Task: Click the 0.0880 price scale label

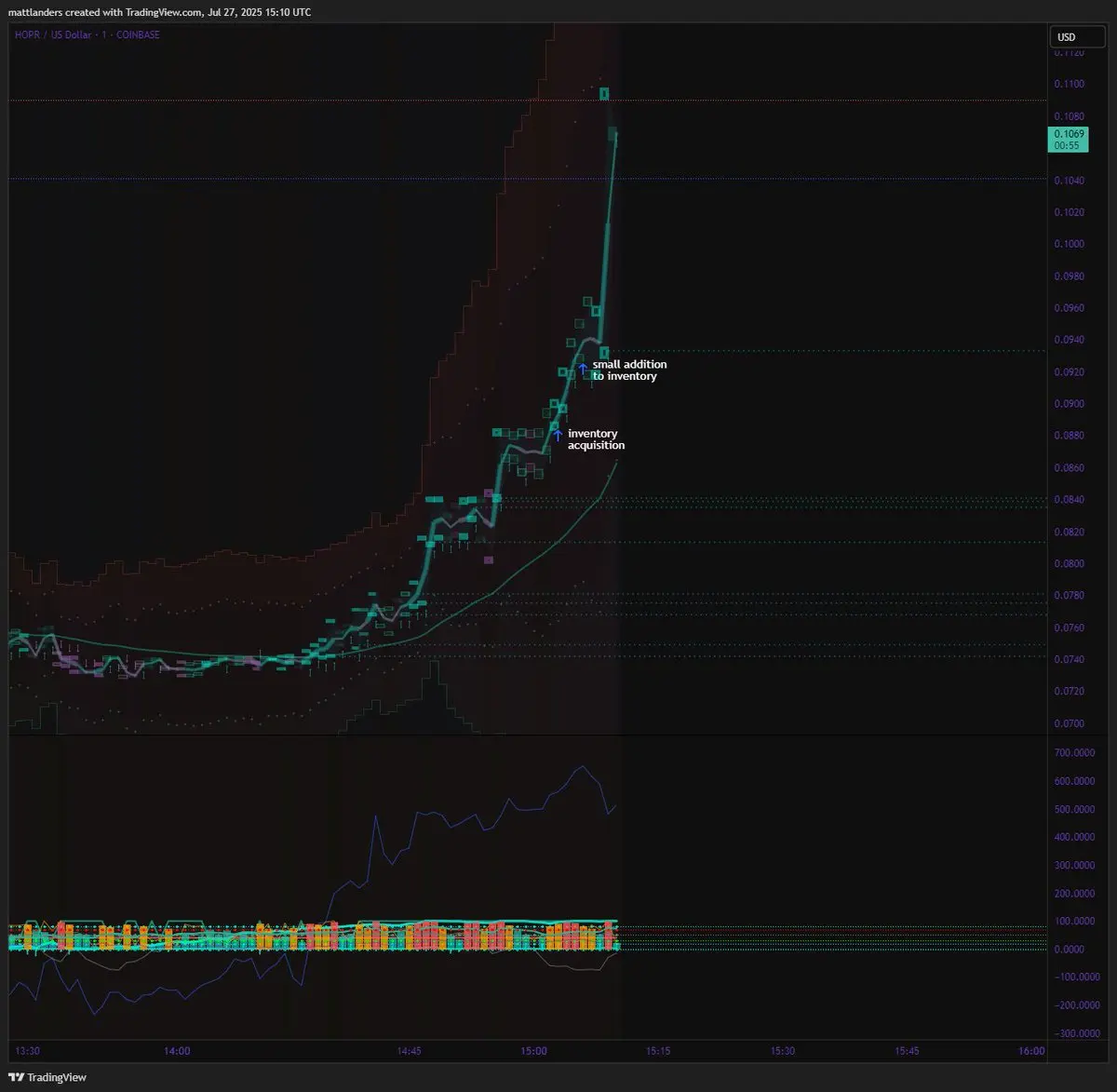Action: tap(1069, 436)
